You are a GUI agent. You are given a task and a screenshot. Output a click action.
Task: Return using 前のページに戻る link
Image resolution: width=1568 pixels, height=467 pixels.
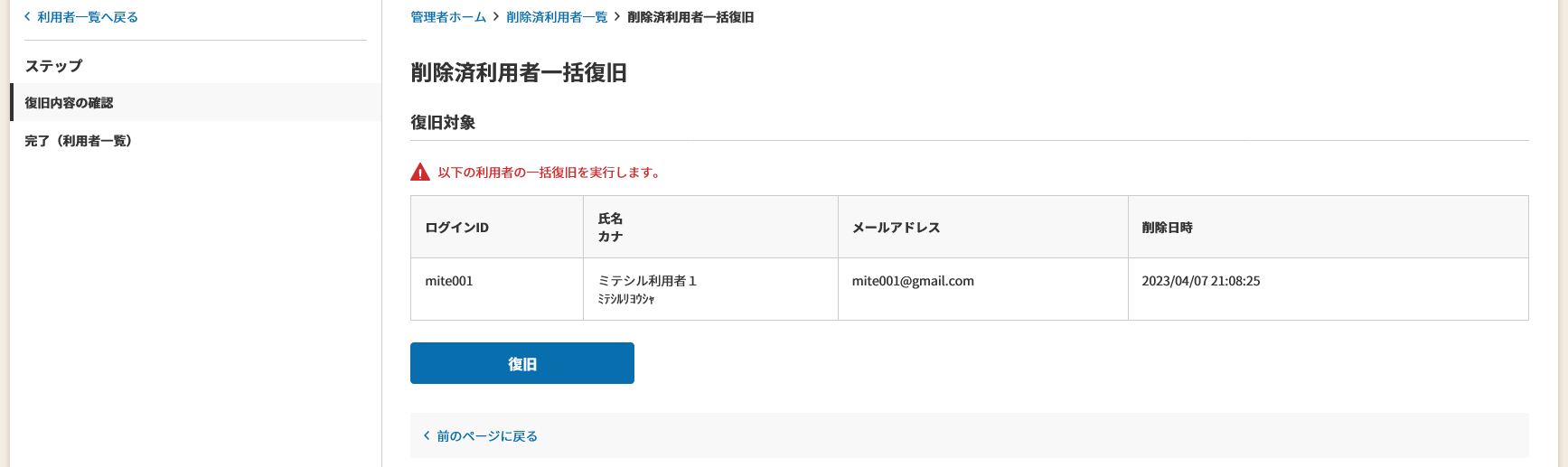(487, 436)
